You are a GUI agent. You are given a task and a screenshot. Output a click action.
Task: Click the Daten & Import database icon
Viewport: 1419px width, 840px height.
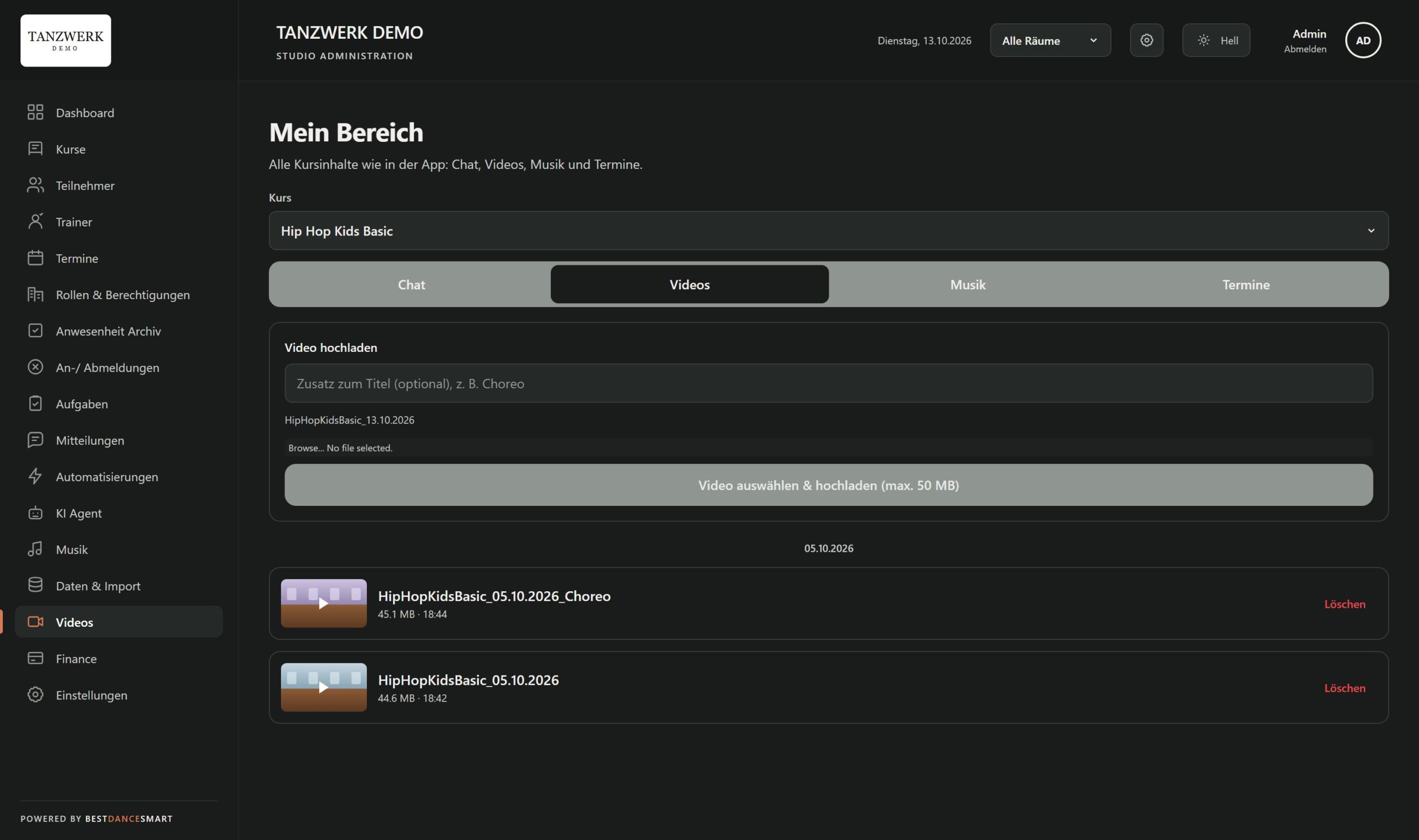pyautogui.click(x=35, y=585)
